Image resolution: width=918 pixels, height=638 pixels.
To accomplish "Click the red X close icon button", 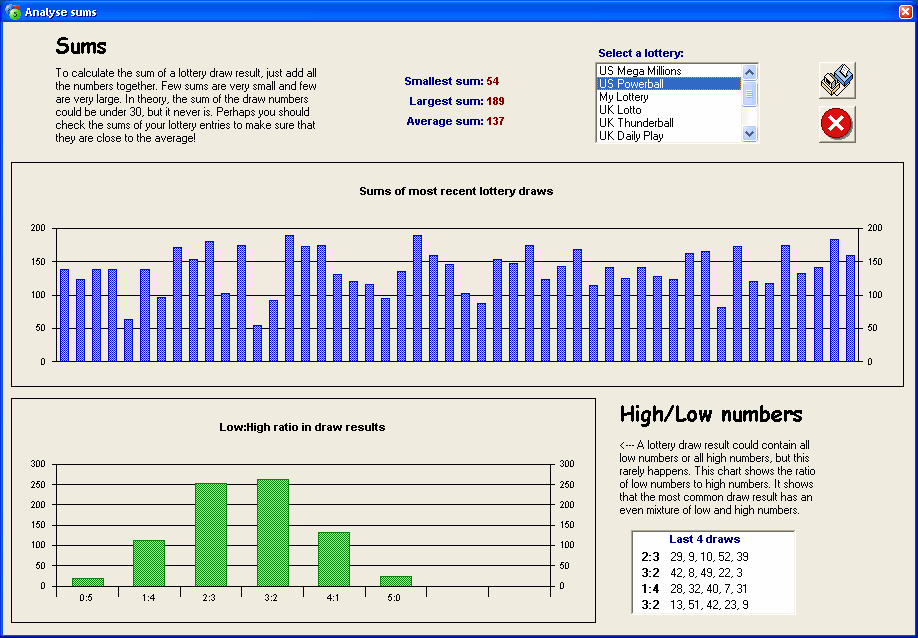I will point(837,124).
